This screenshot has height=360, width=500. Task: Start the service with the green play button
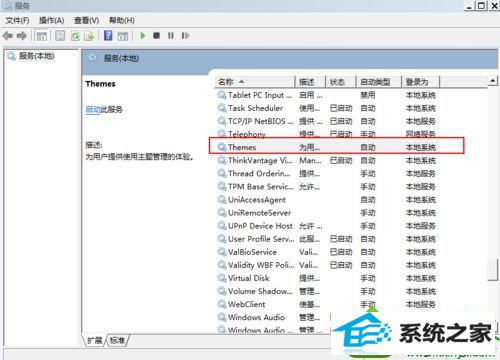[143, 35]
